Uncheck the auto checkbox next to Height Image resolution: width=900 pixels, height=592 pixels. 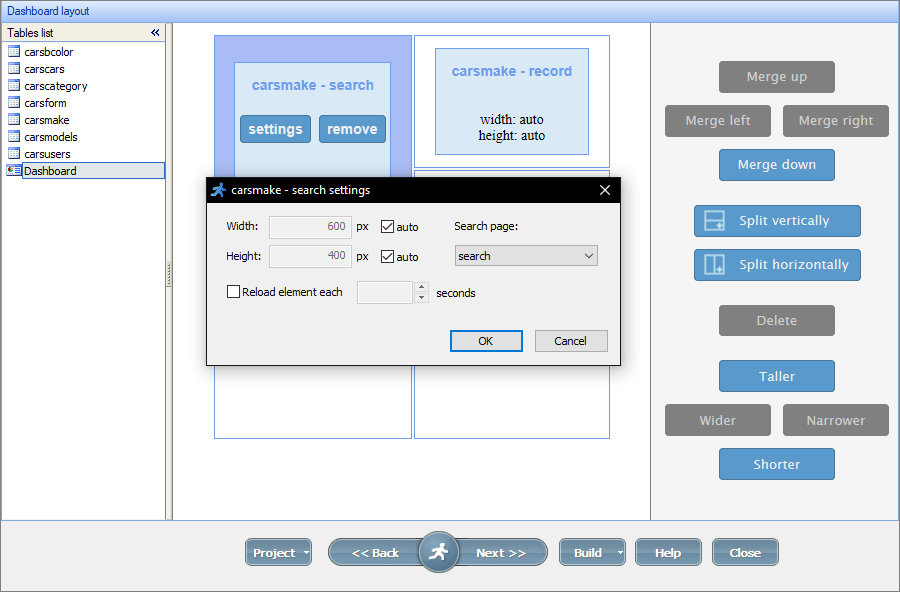(386, 255)
